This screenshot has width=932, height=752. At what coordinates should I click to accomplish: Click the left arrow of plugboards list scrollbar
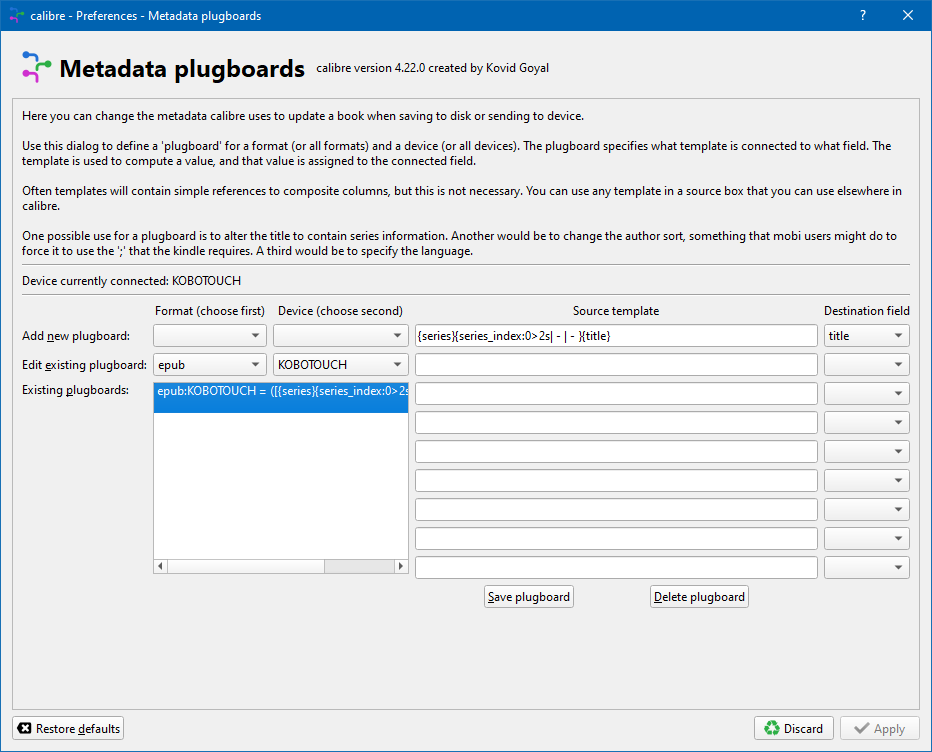pyautogui.click(x=160, y=566)
